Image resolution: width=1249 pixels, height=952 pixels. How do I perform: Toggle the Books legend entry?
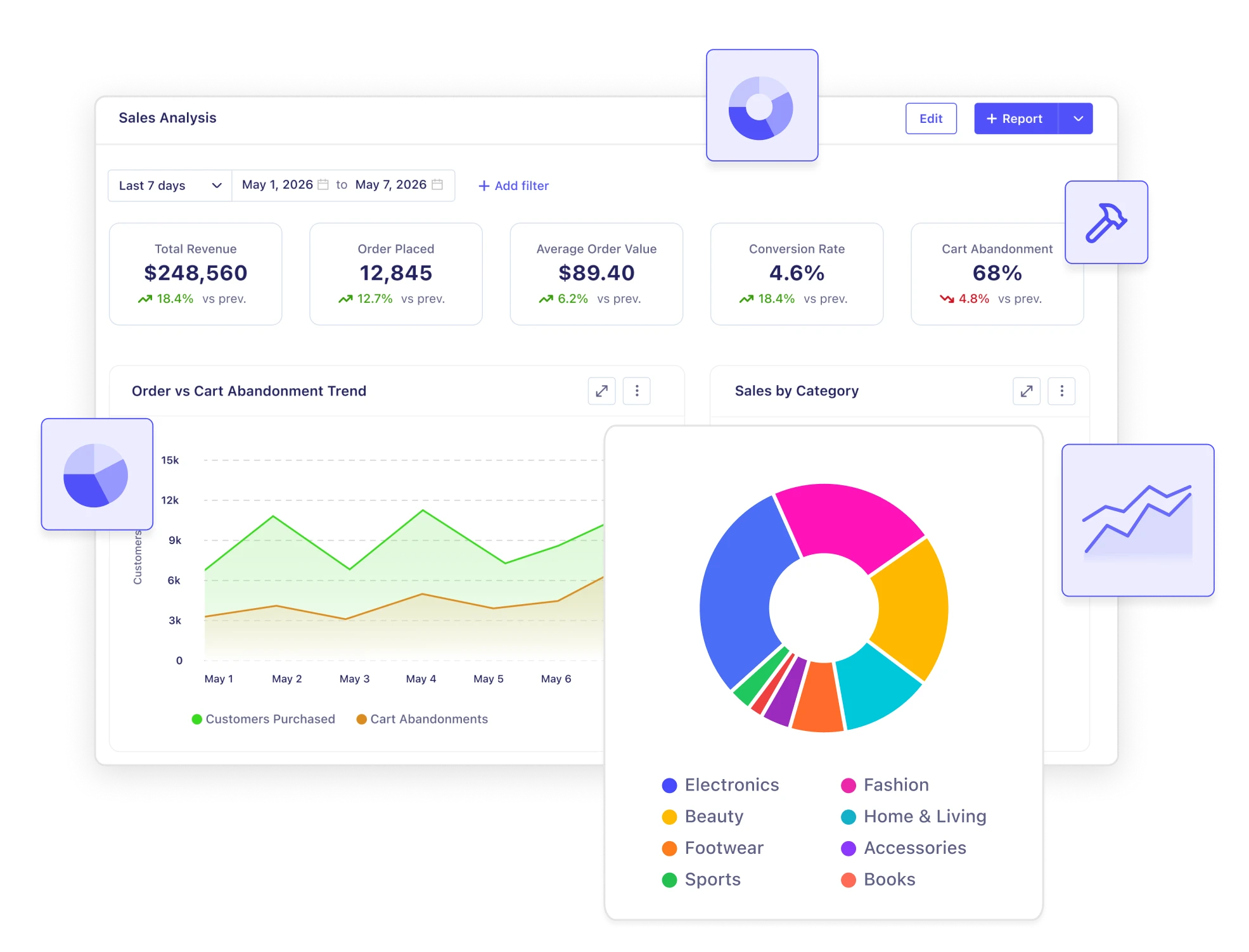[878, 880]
